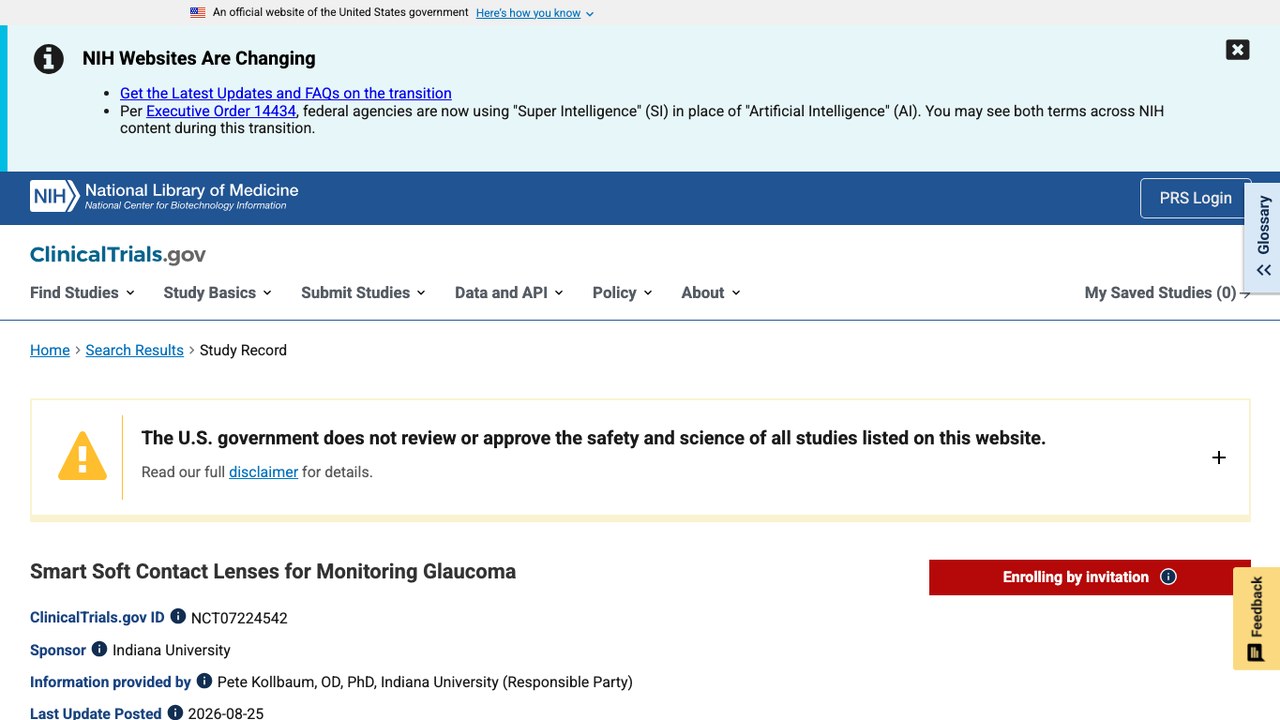Open the Find Studies menu

pos(82,292)
